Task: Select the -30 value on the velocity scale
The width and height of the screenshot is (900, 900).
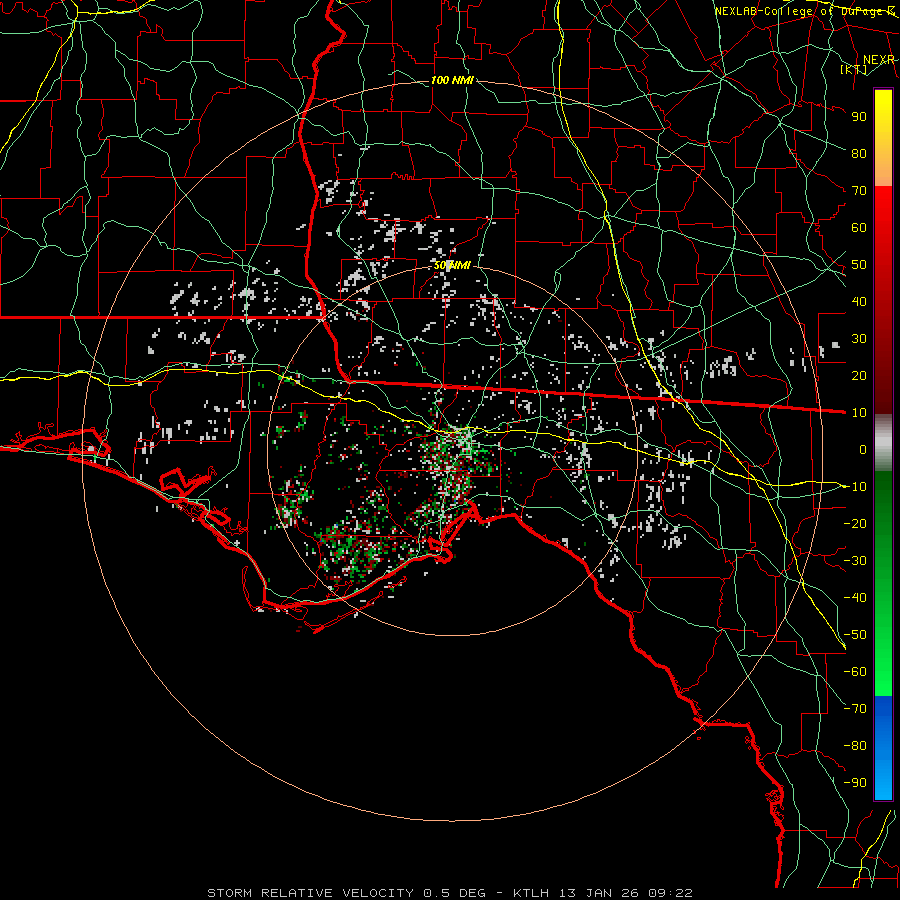Action: [x=855, y=561]
